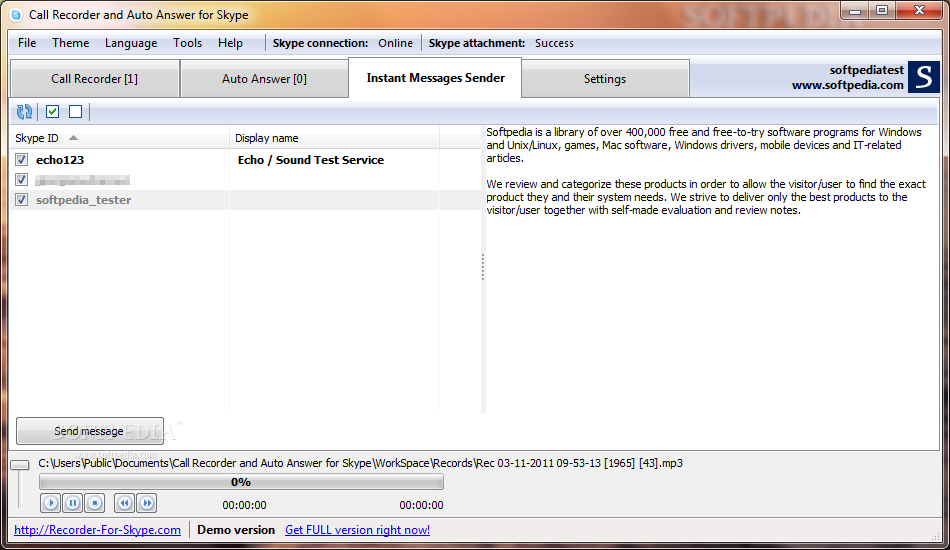This screenshot has width=950, height=550.
Task: Open the Recorder-For-Skype.com link
Action: (98, 530)
